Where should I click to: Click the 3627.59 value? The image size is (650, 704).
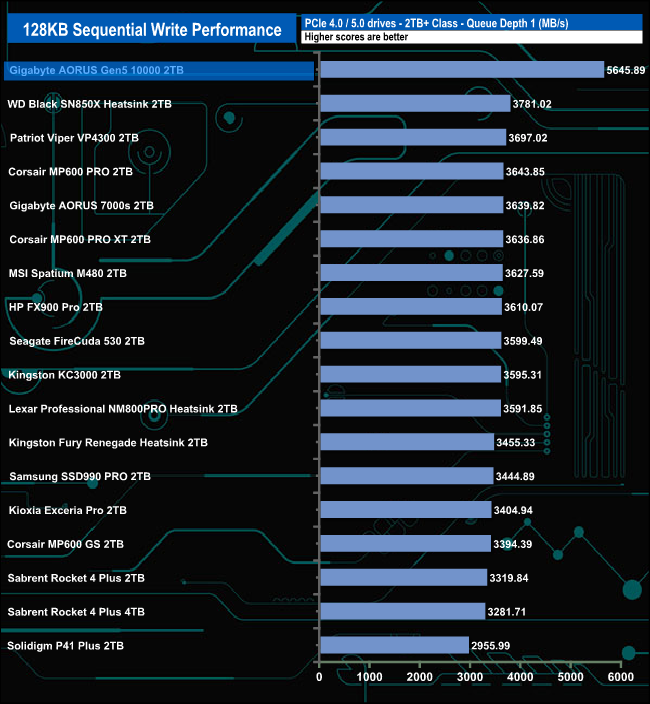point(524,273)
